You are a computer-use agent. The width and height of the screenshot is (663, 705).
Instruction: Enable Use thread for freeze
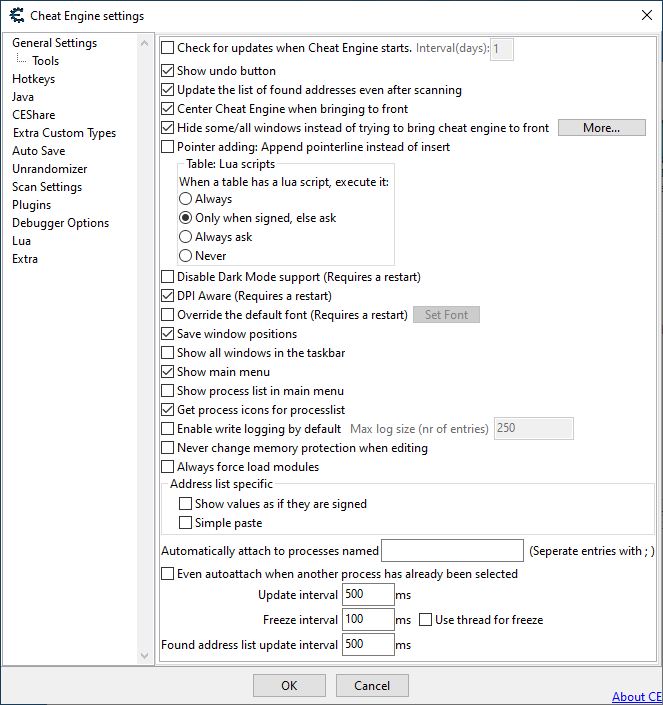425,620
